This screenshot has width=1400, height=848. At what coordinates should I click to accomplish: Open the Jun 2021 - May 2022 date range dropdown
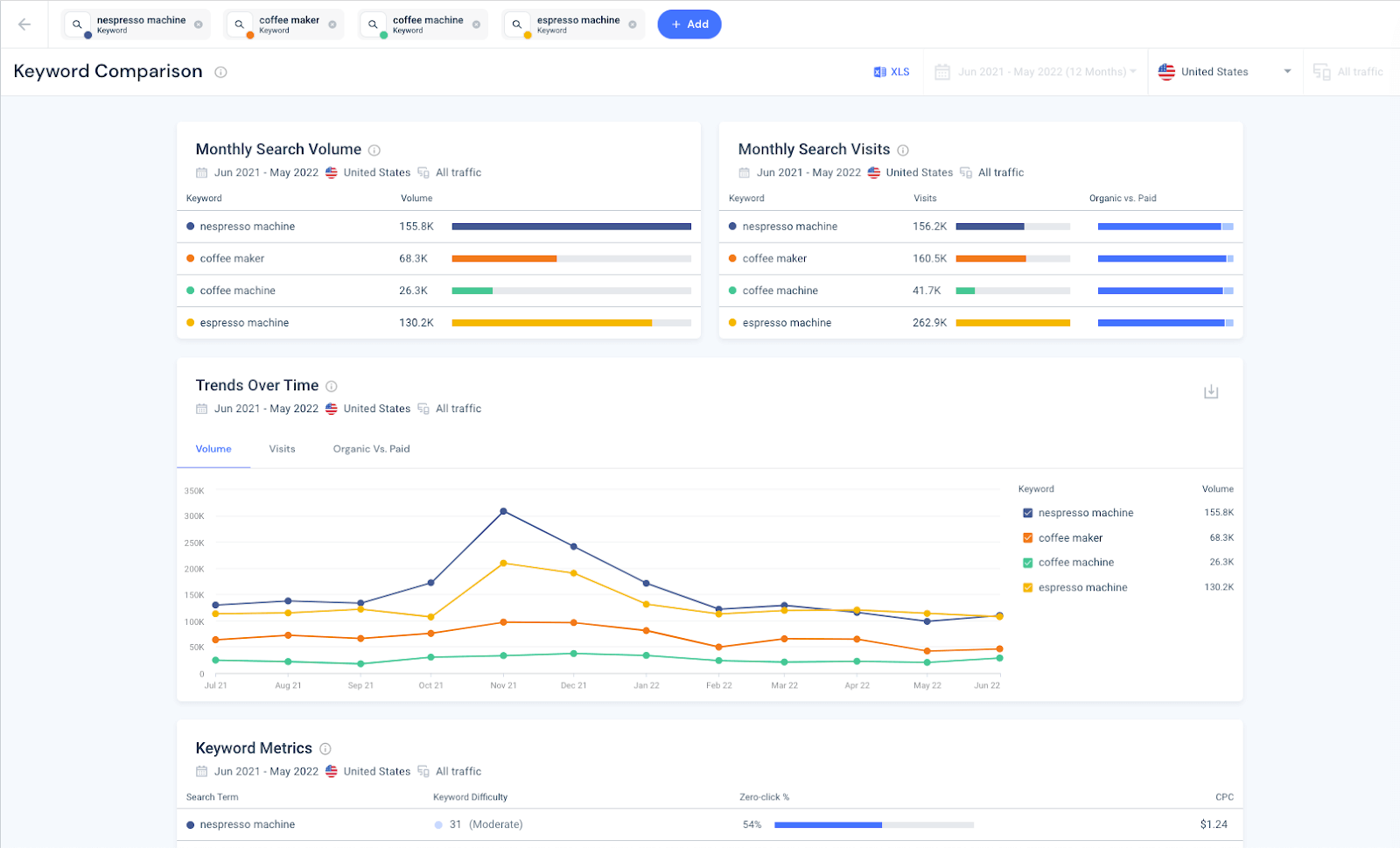tap(1035, 72)
